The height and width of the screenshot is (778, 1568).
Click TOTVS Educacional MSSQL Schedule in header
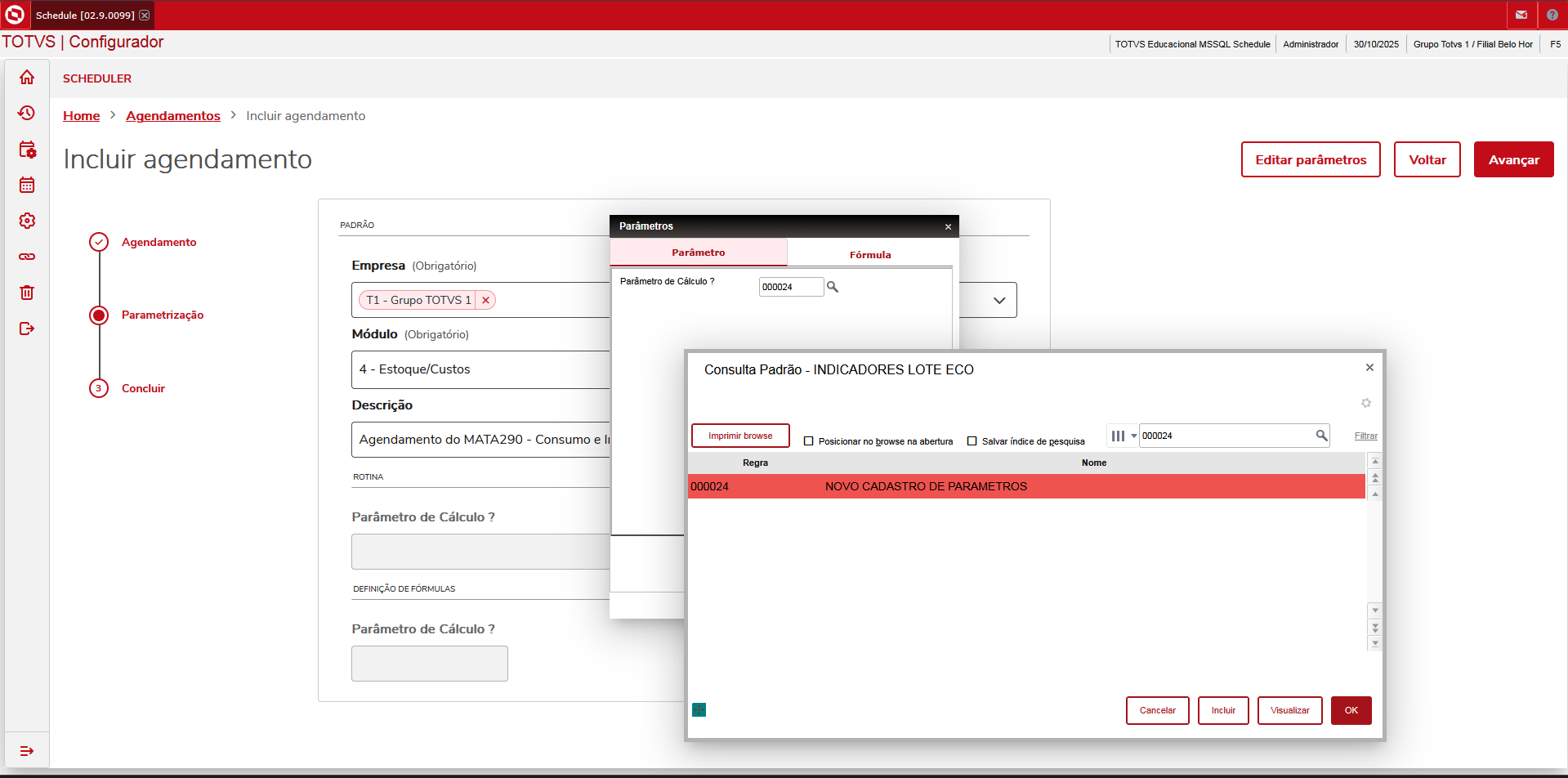point(1193,44)
